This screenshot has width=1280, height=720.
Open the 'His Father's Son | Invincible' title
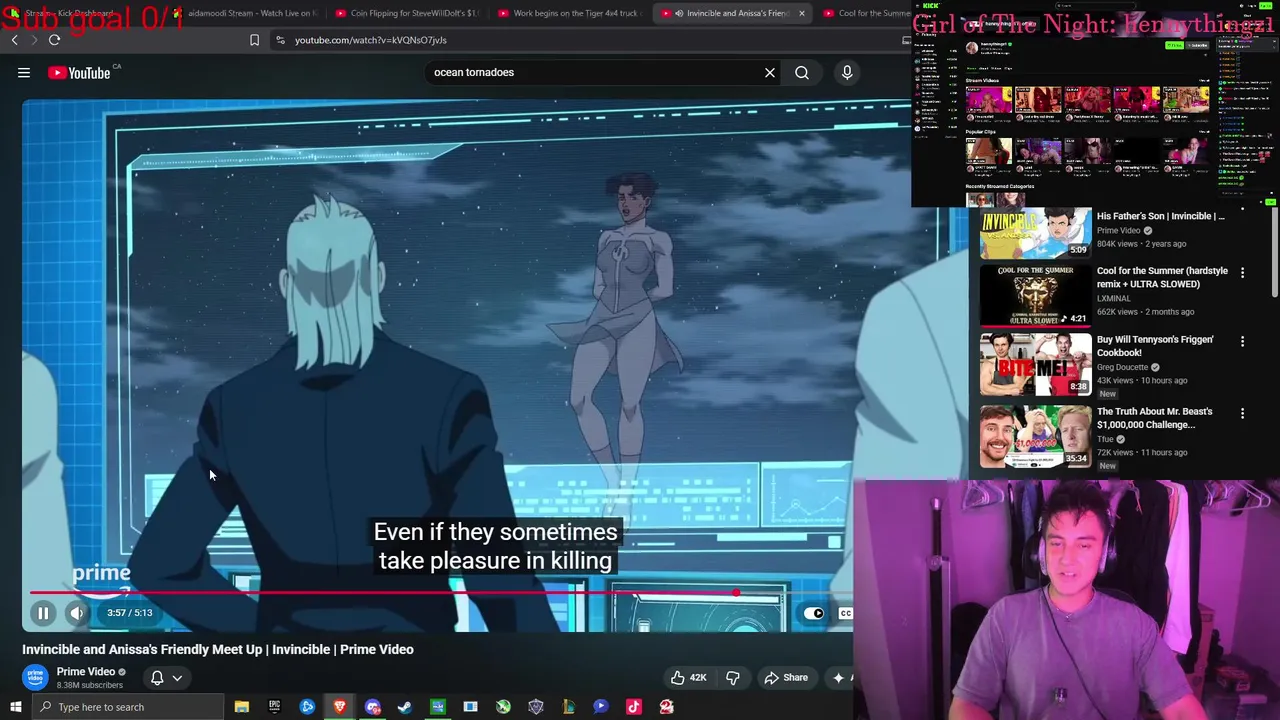pos(1160,216)
